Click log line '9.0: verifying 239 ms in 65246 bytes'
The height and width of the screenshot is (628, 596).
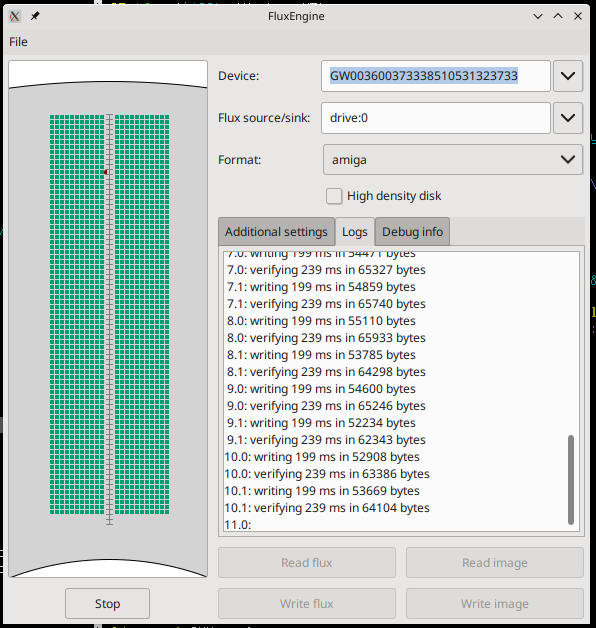326,406
